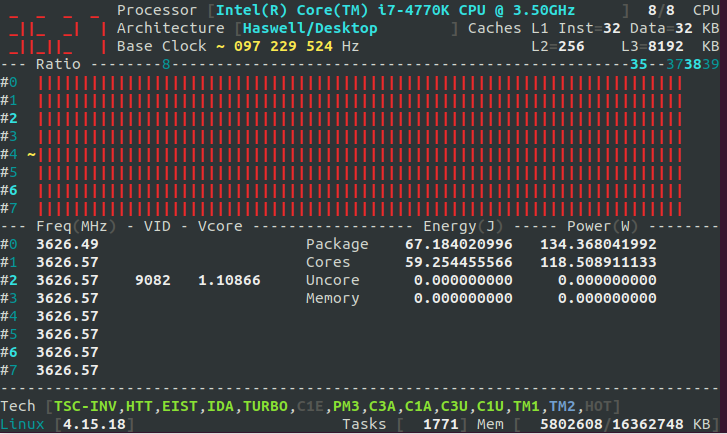
Task: Click the yellow tilde marker beside core #4
Action: point(31,154)
